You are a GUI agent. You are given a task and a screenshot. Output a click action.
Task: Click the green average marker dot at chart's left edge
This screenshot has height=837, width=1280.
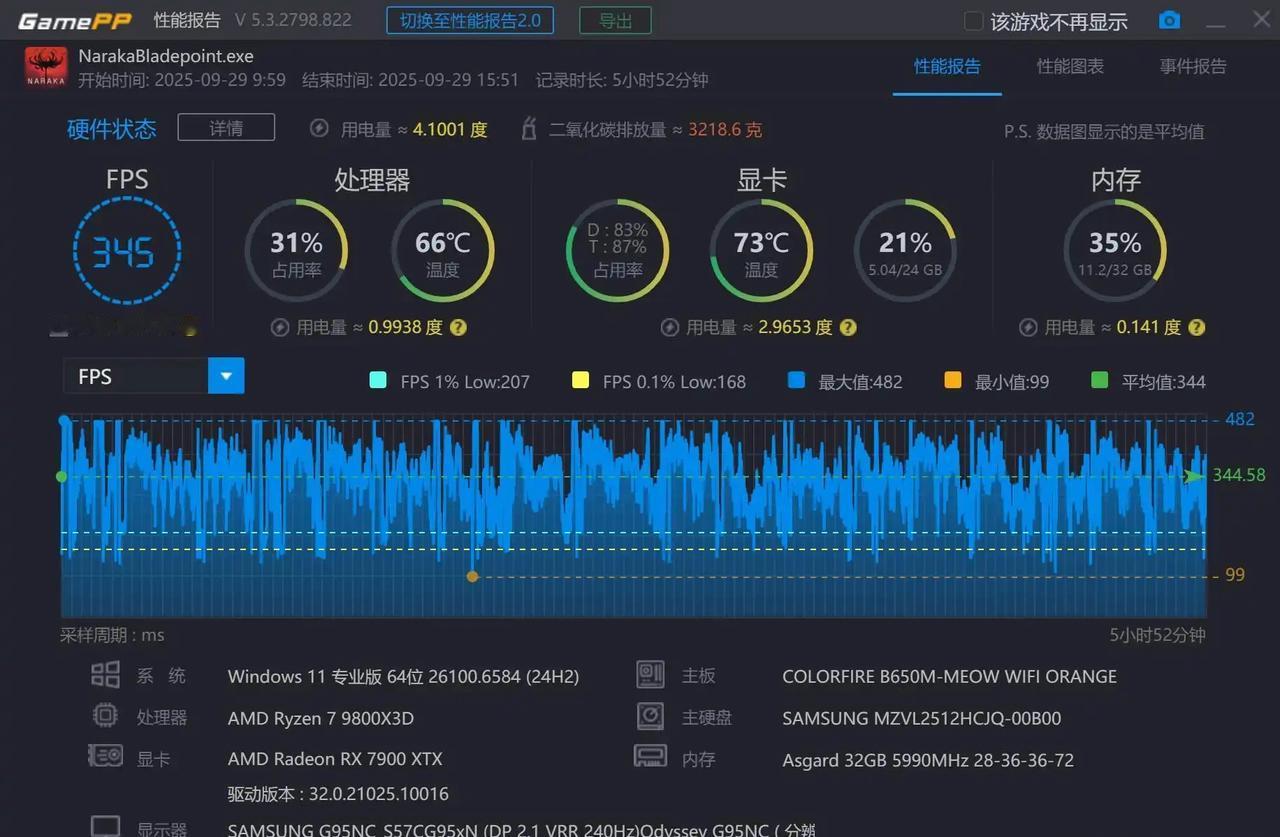[x=62, y=477]
